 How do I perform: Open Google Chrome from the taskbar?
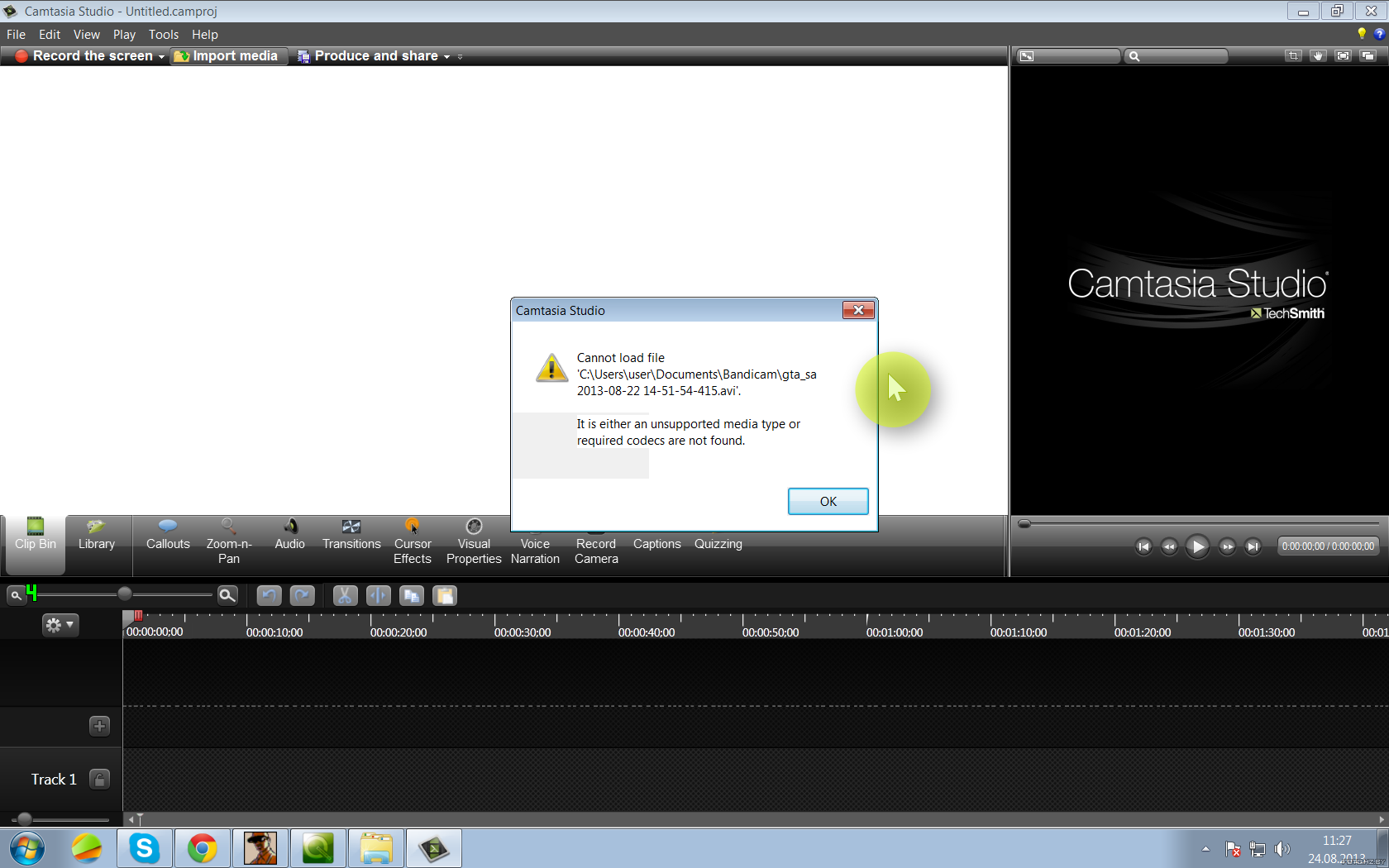click(x=203, y=848)
